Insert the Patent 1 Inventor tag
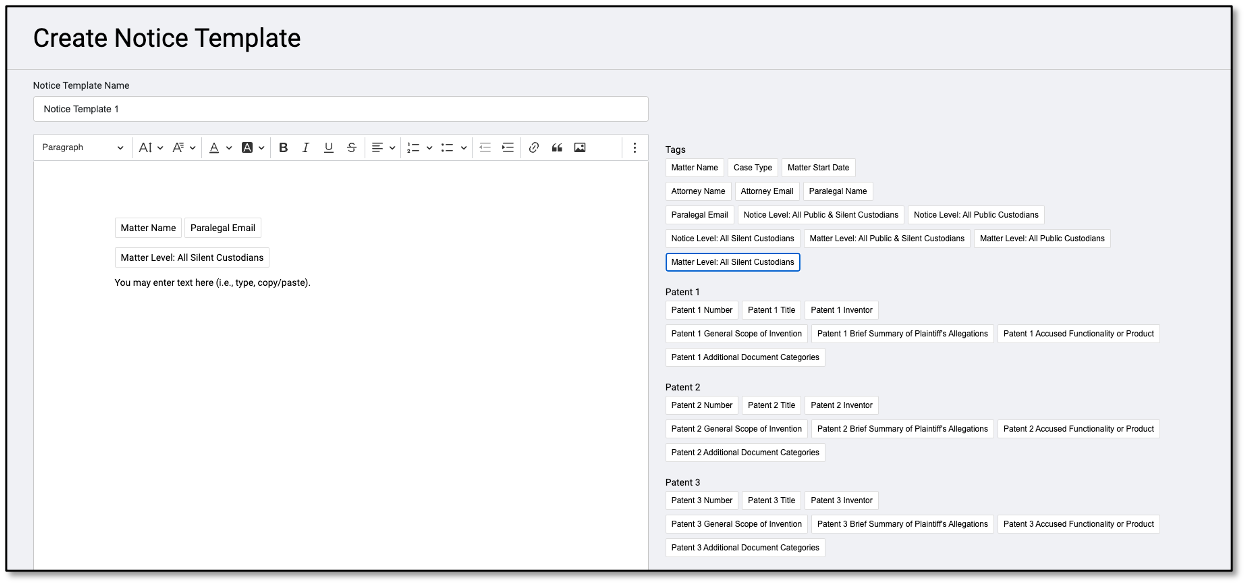Viewport: 1246px width, 584px height. (842, 310)
